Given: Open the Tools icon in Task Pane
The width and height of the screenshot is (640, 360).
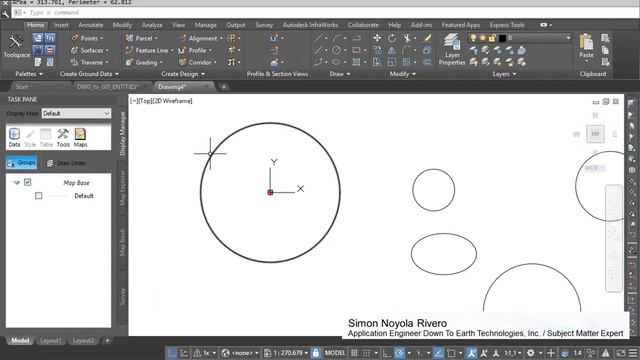Looking at the screenshot, I should coord(63,138).
